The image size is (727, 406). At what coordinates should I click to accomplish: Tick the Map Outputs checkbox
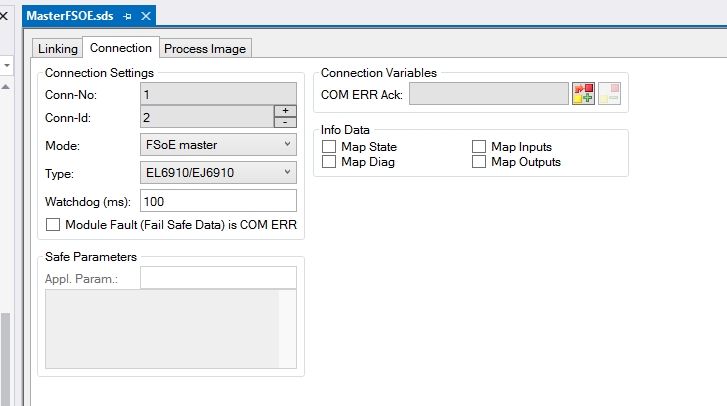[478, 162]
